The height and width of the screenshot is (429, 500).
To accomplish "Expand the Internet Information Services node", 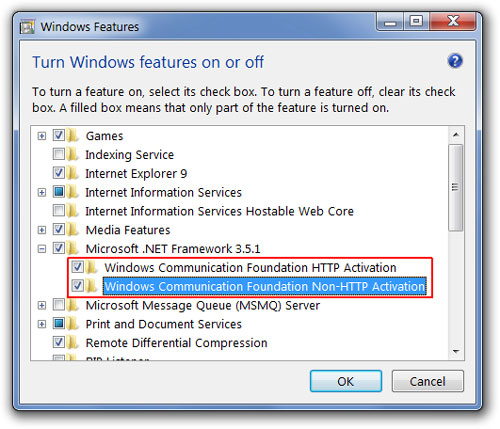I will [42, 192].
